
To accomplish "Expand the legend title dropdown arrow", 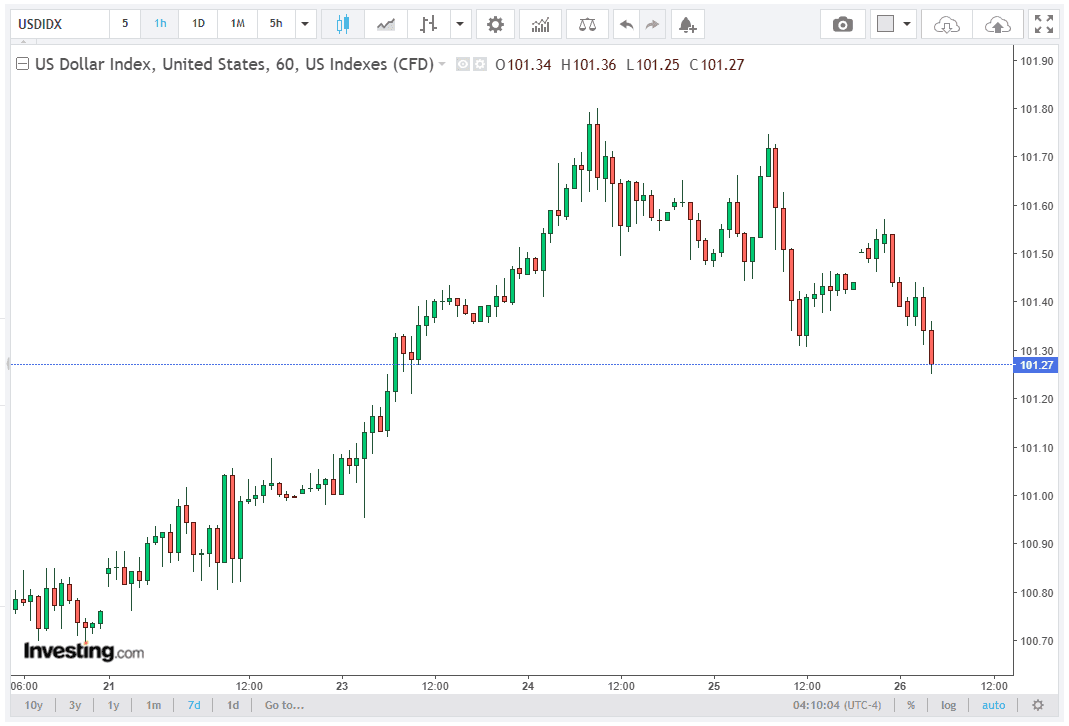I will 442,65.
